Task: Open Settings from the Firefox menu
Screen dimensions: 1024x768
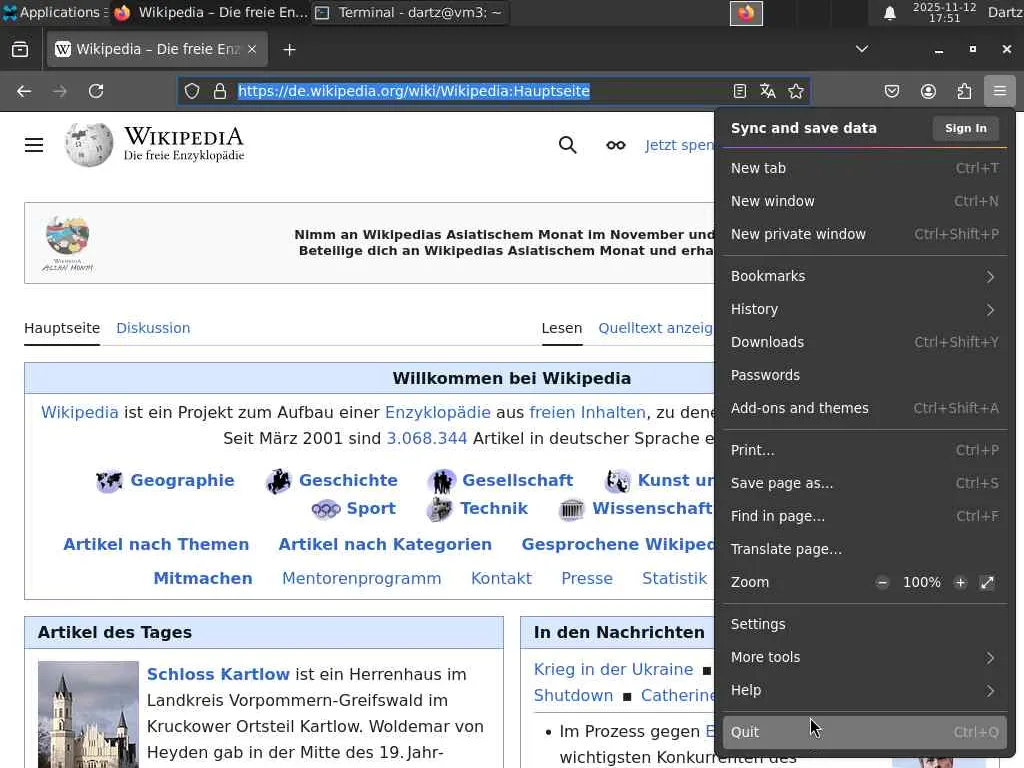Action: [865, 624]
